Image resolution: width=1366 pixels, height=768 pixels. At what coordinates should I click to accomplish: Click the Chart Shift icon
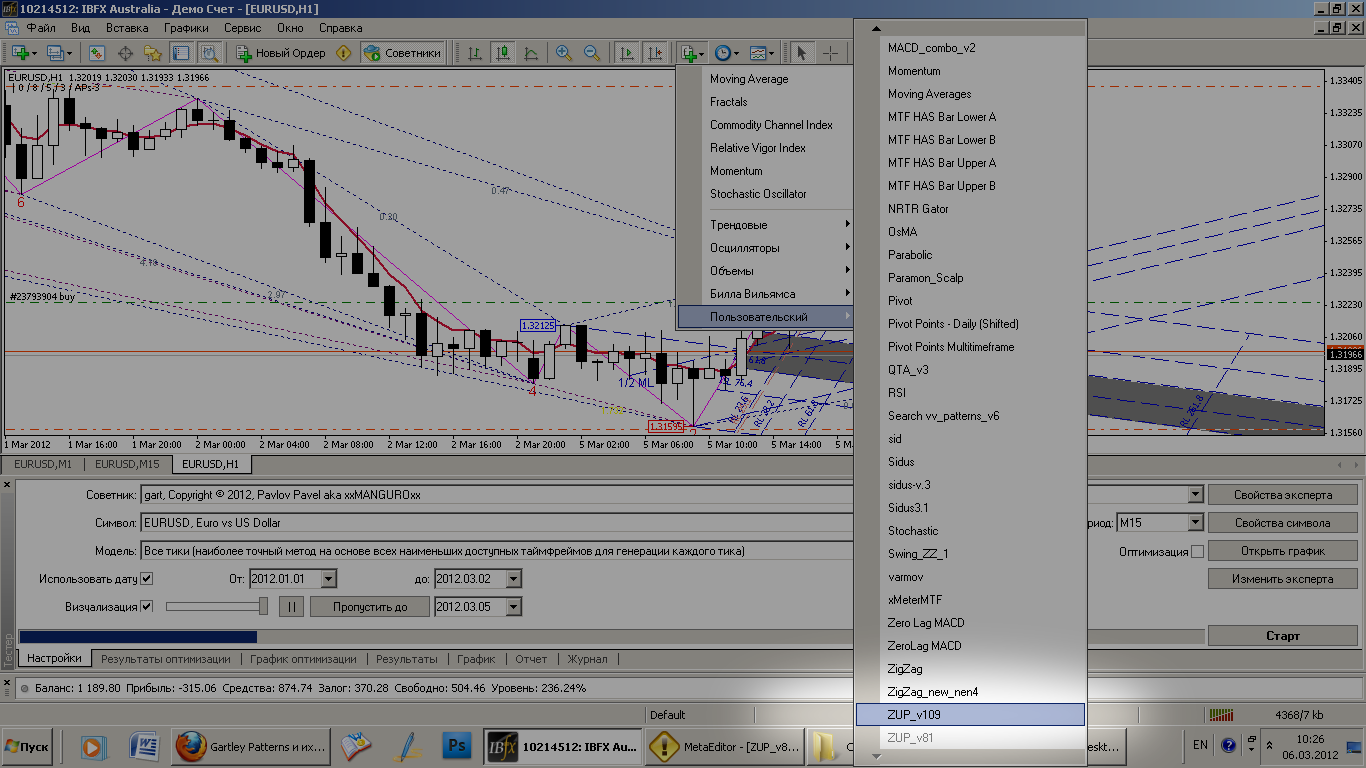click(x=655, y=53)
